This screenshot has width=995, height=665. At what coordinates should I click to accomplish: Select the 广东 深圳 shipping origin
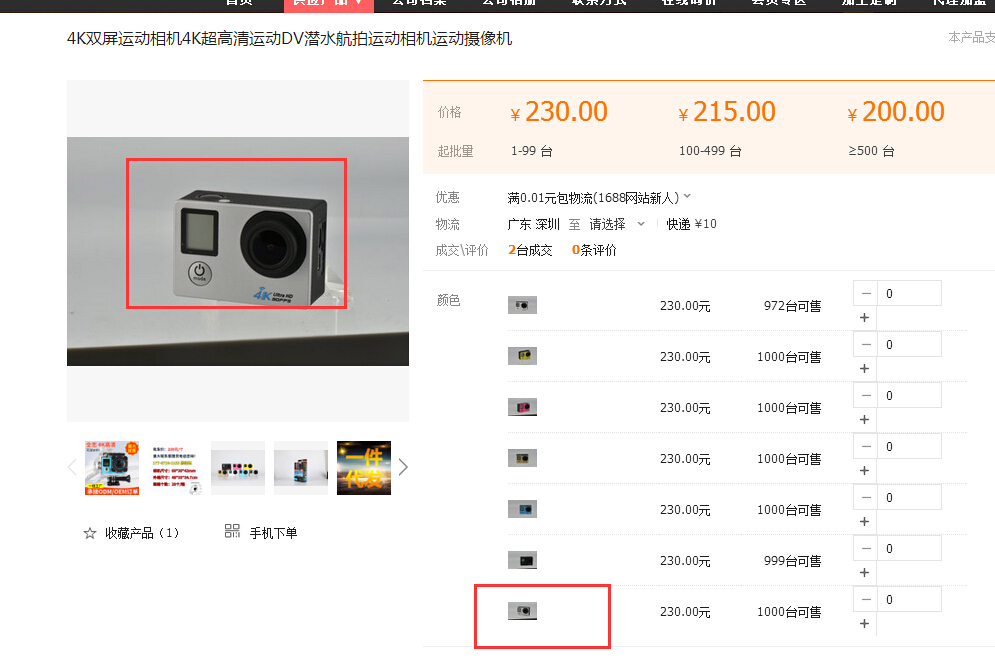coord(533,224)
